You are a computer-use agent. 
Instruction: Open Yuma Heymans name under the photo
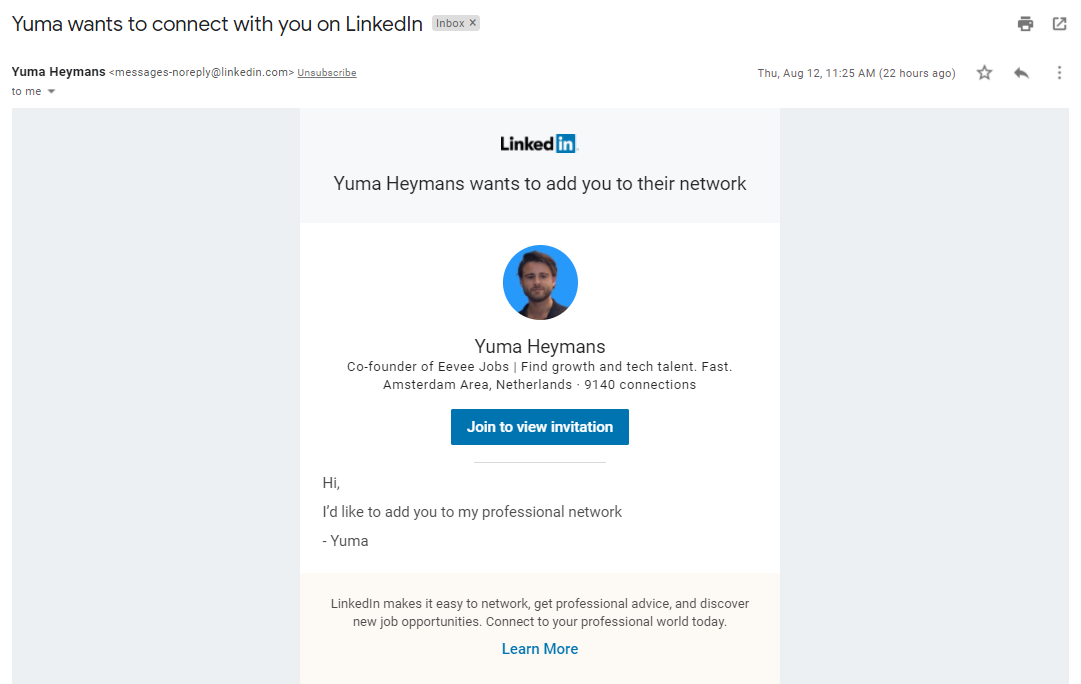[x=540, y=347]
